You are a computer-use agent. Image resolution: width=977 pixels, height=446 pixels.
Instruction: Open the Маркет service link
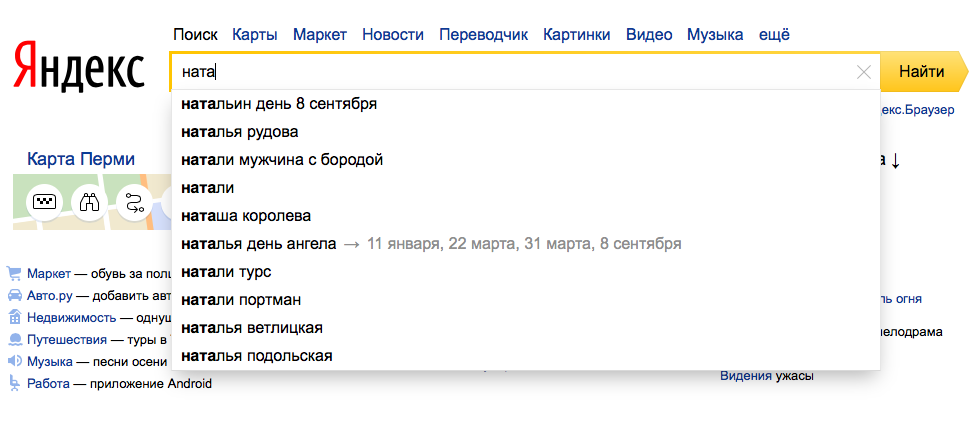(x=49, y=273)
